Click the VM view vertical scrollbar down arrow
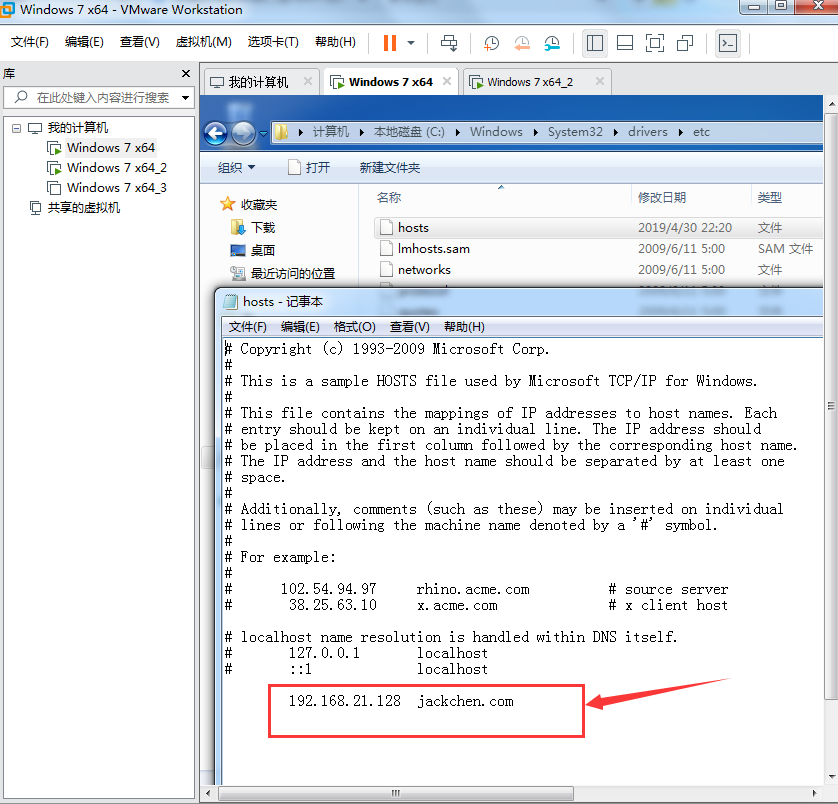 point(832,777)
